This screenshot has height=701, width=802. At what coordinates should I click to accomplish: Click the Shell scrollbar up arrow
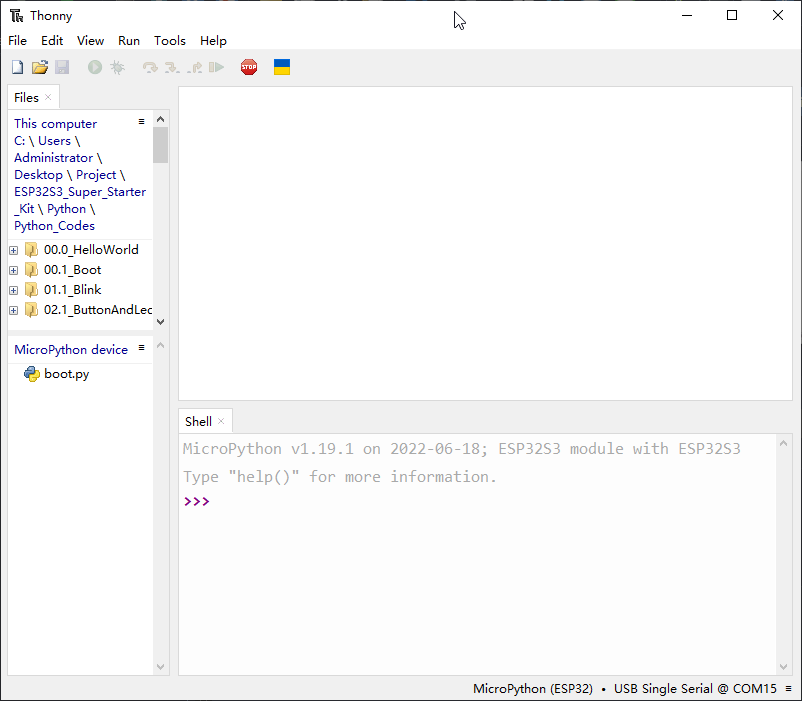(x=784, y=443)
